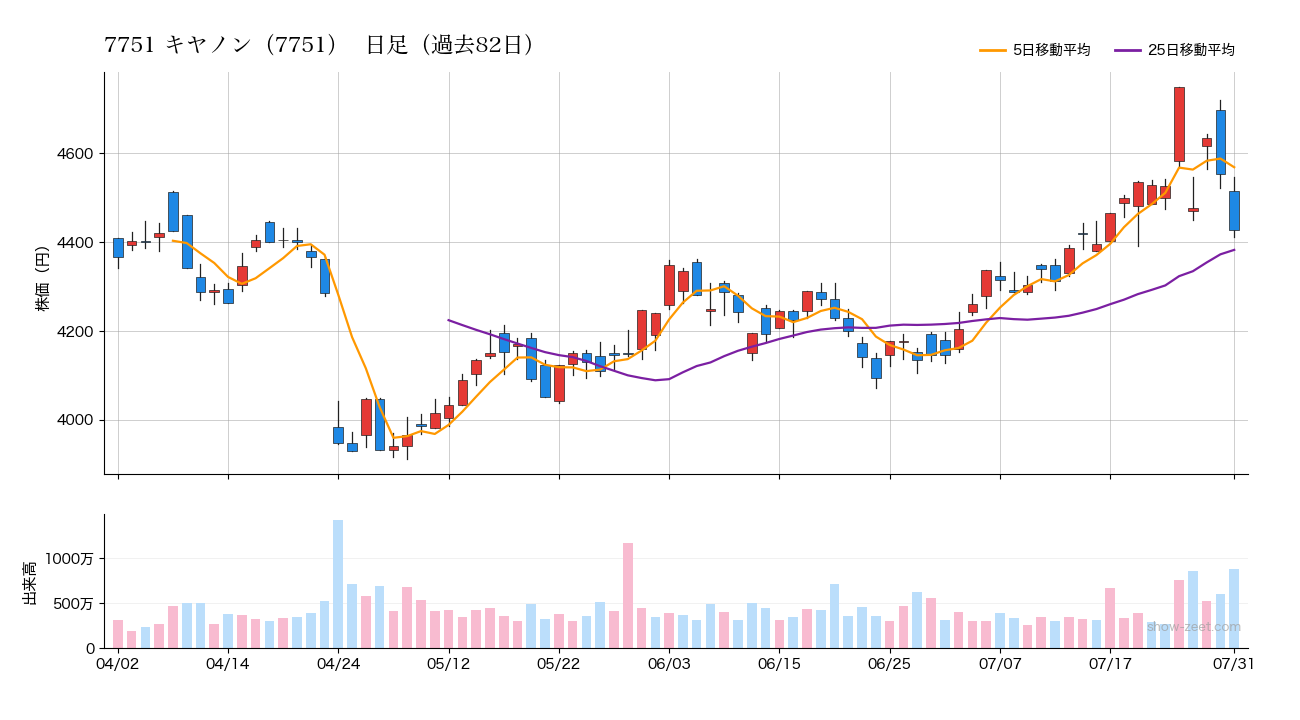Click the 出来高 volume axis label

click(x=29, y=582)
